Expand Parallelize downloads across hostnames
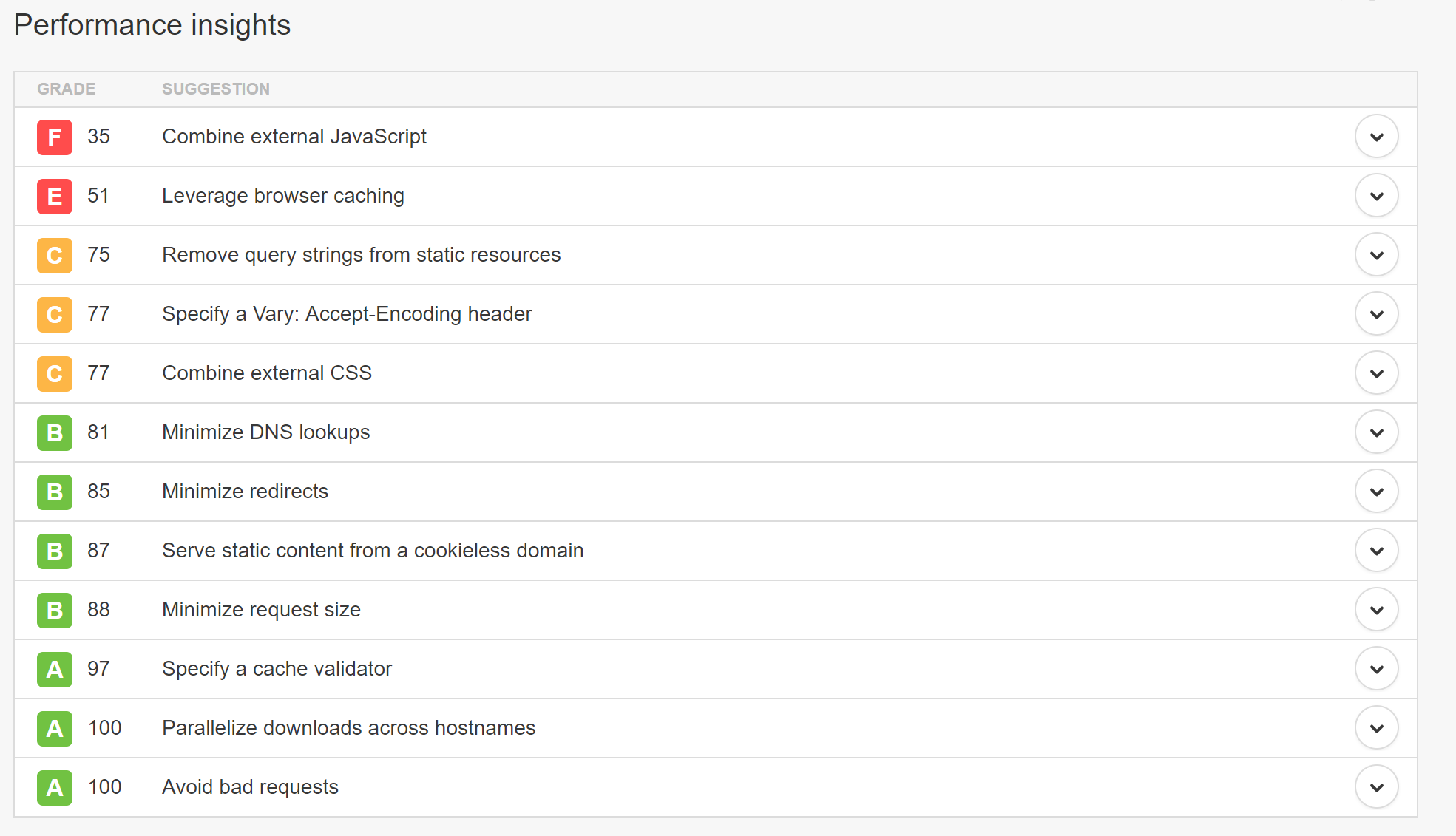 point(1376,728)
